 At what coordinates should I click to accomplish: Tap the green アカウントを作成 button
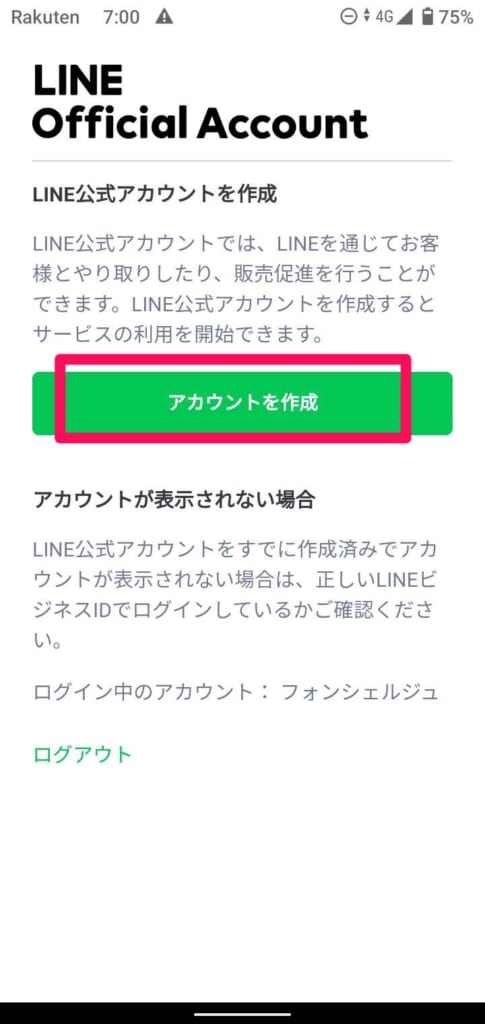click(x=242, y=403)
